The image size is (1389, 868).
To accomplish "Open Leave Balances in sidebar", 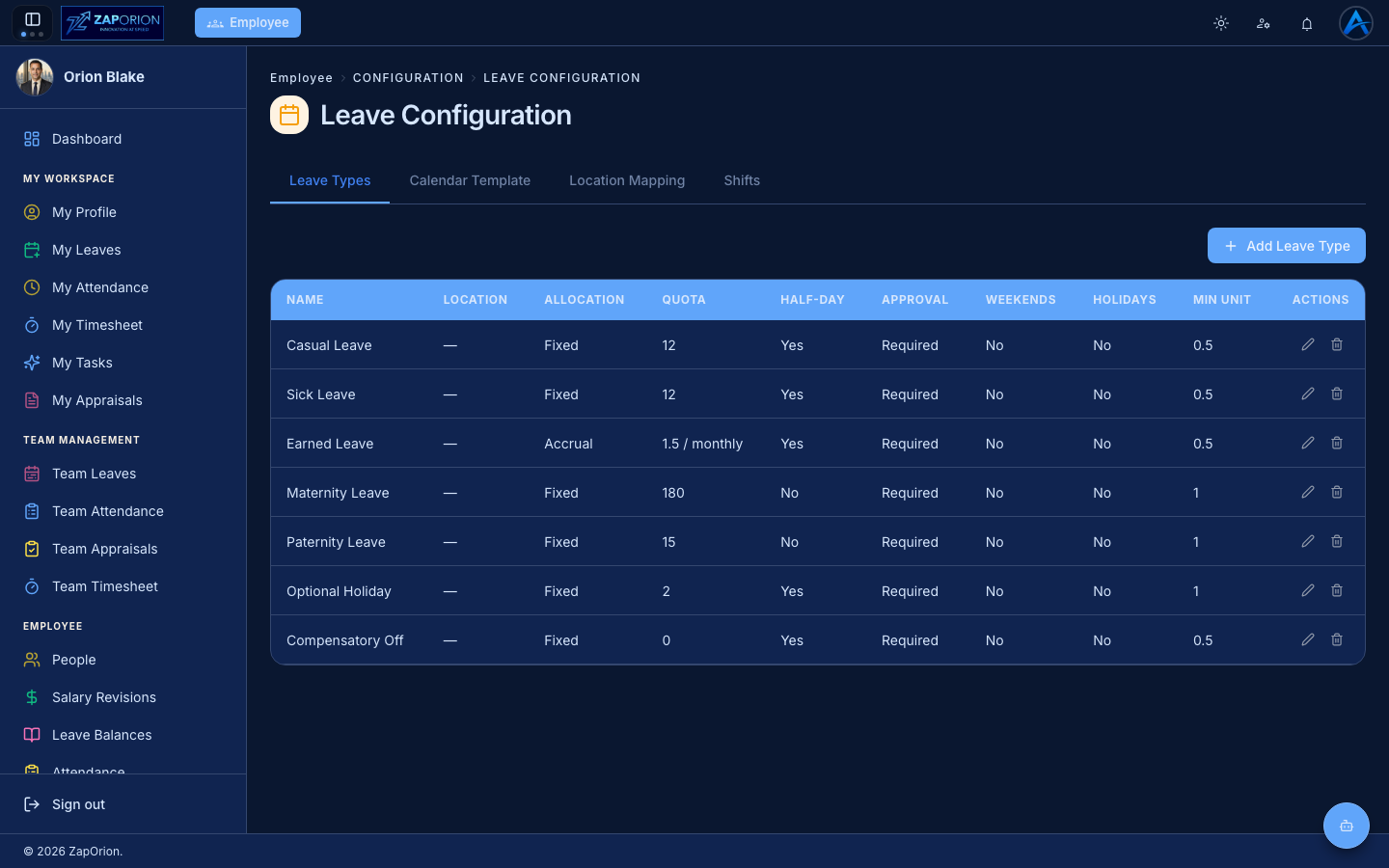I will pyautogui.click(x=123, y=735).
